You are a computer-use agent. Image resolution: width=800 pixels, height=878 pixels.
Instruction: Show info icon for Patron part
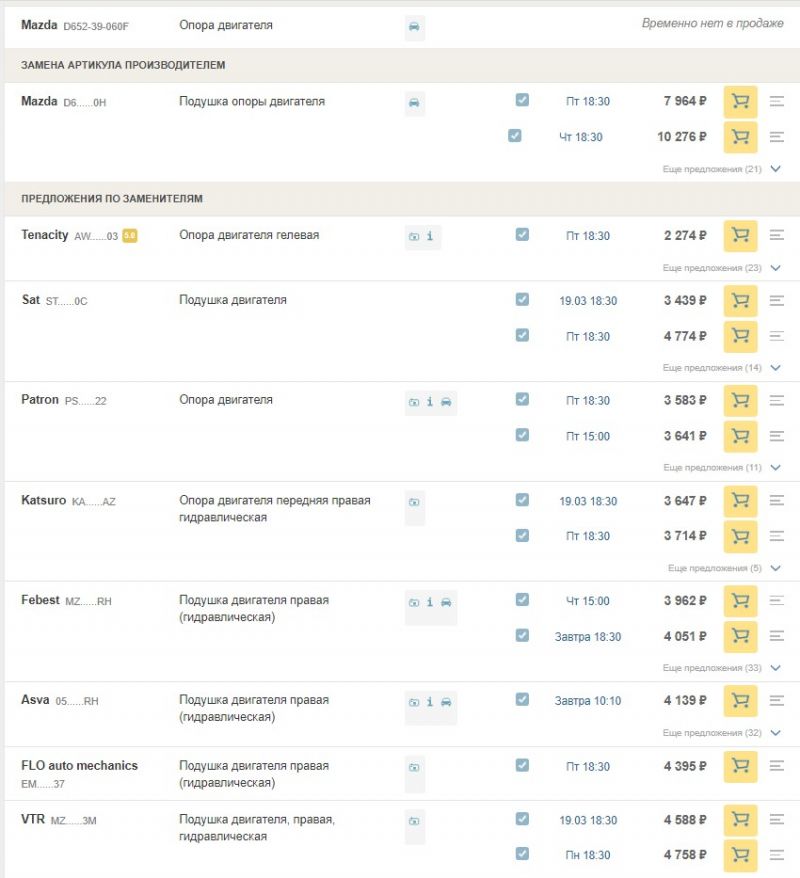click(x=430, y=402)
